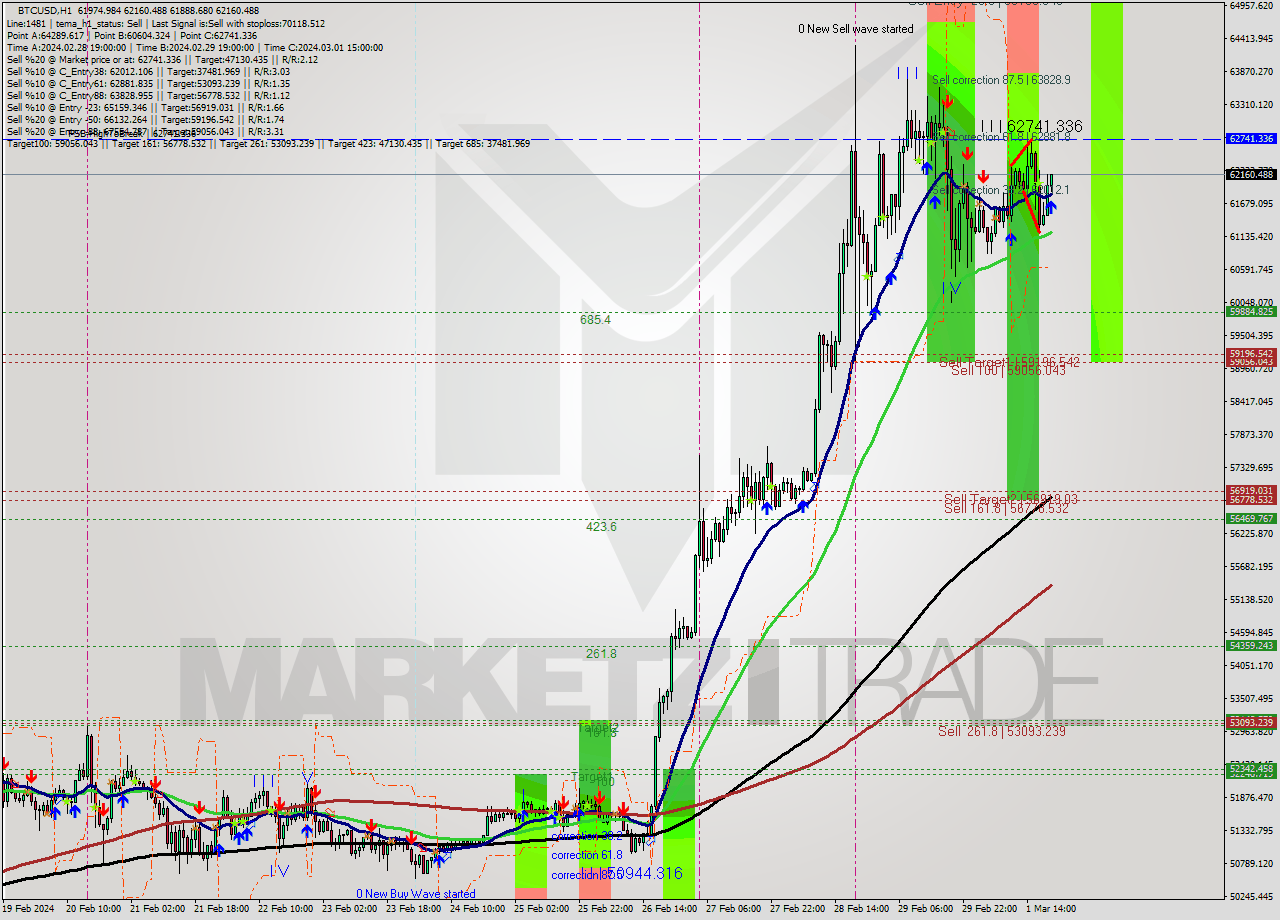Click the 54051.170 axis price label
Viewport: 1280px width, 920px height.
(x=1251, y=665)
